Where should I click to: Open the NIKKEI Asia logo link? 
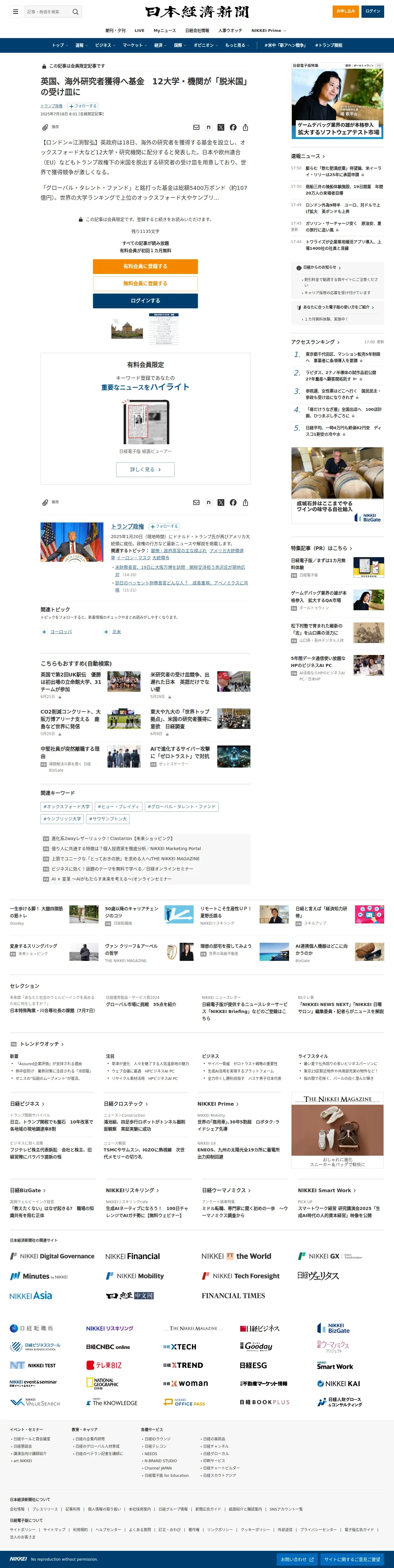point(30,1296)
